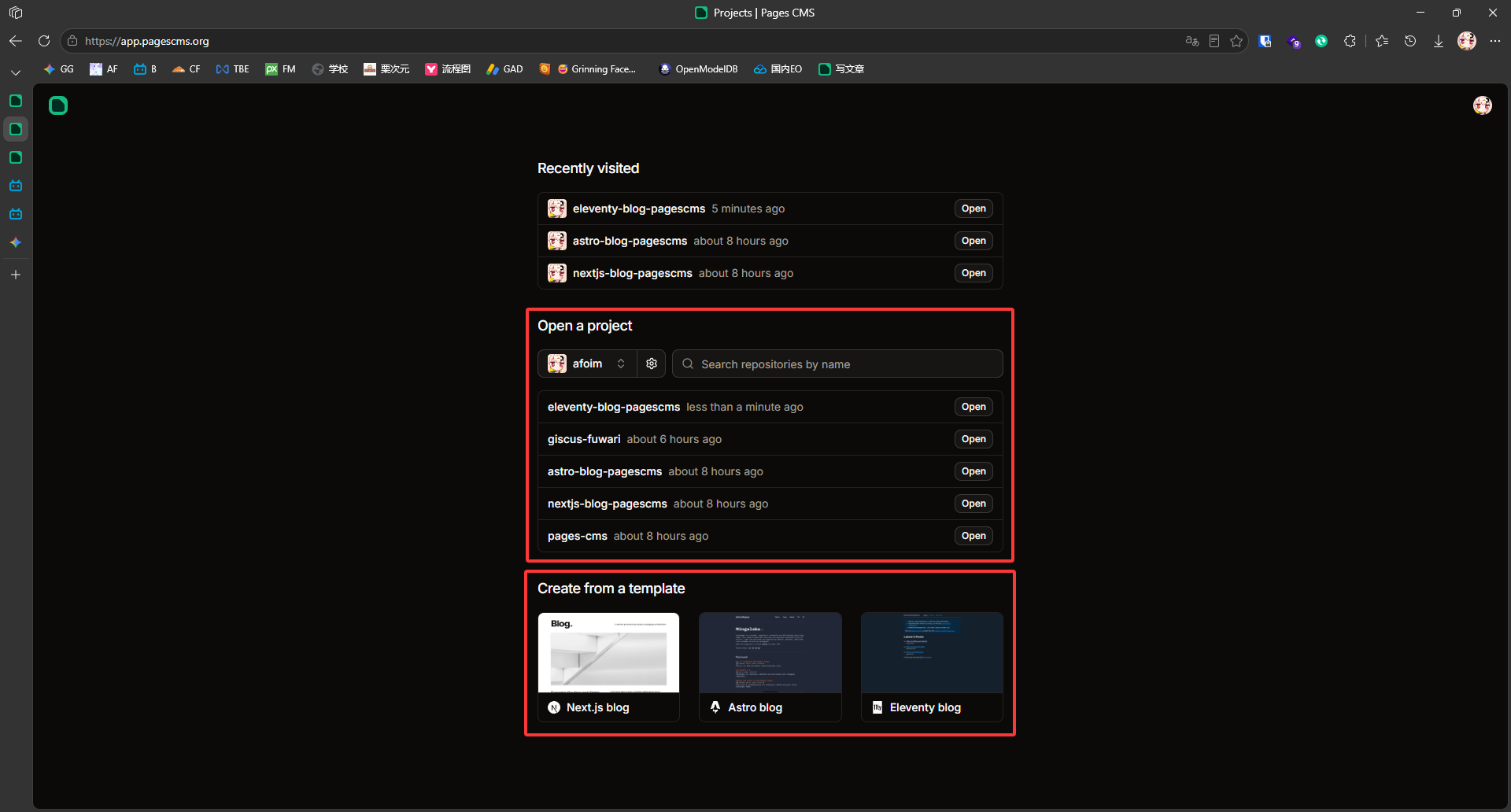This screenshot has width=1511, height=812.
Task: Click Open for nextjs-blog-pagescms under Recently visited
Action: [973, 273]
